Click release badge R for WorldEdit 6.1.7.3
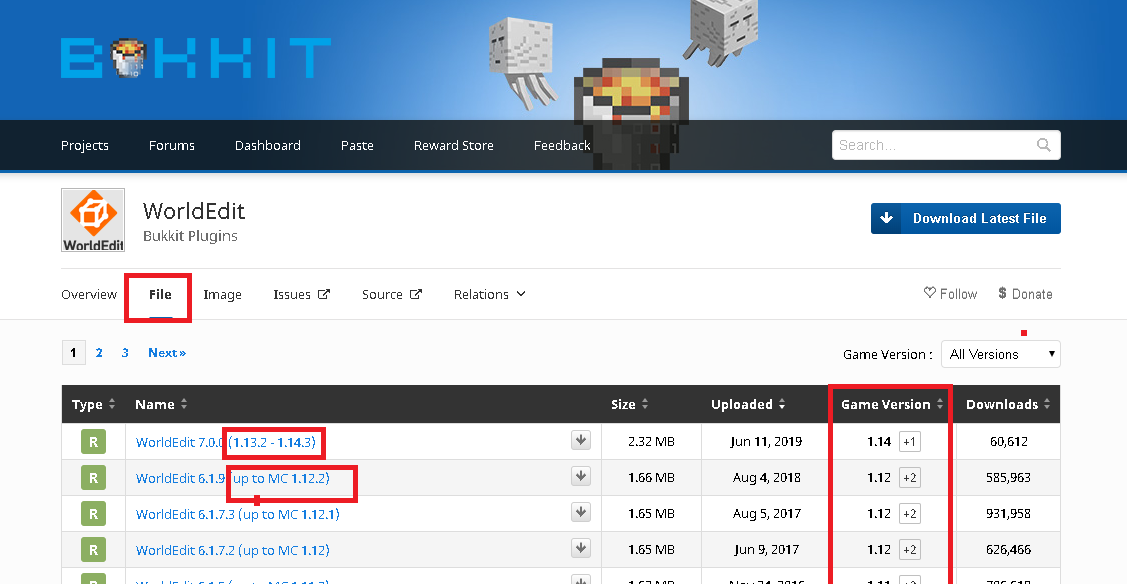Screen dimensions: 1127x584 pyautogui.click(x=93, y=514)
